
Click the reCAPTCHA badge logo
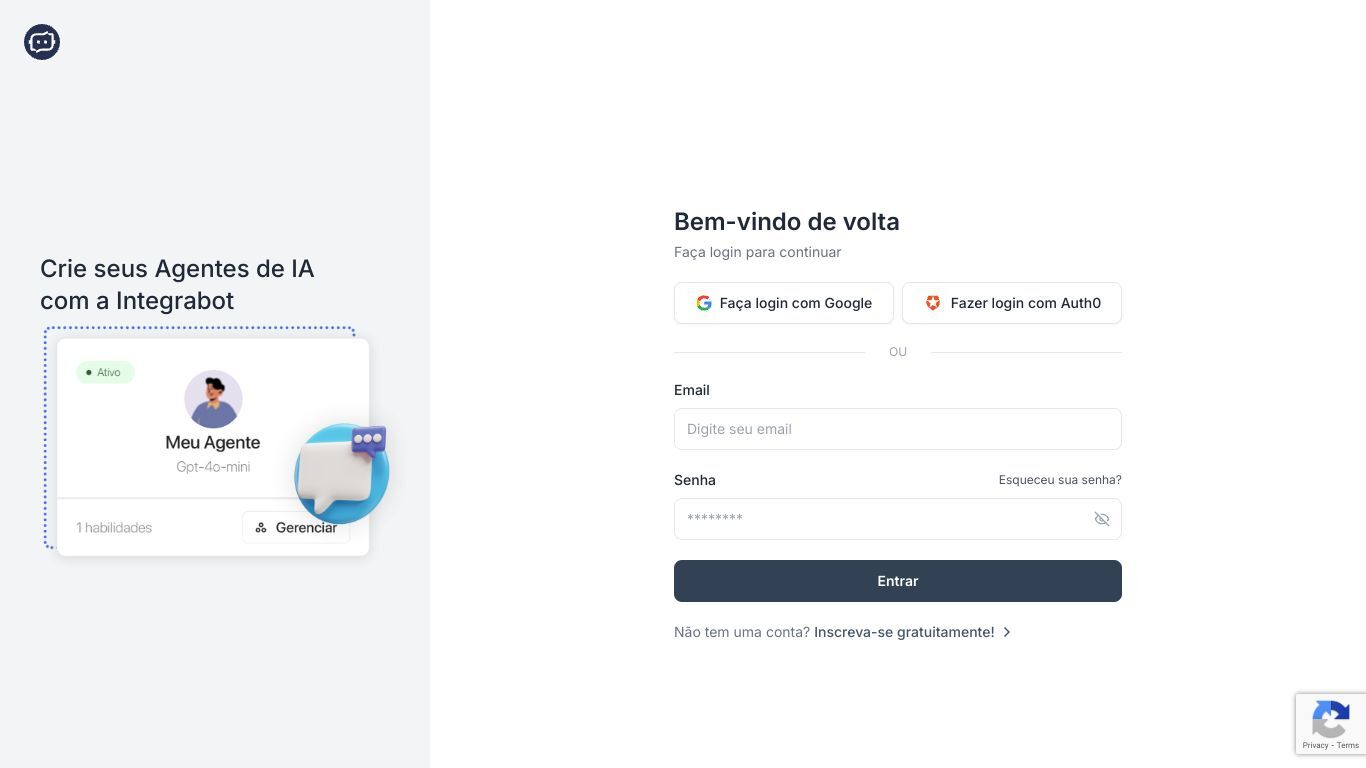pos(1330,719)
